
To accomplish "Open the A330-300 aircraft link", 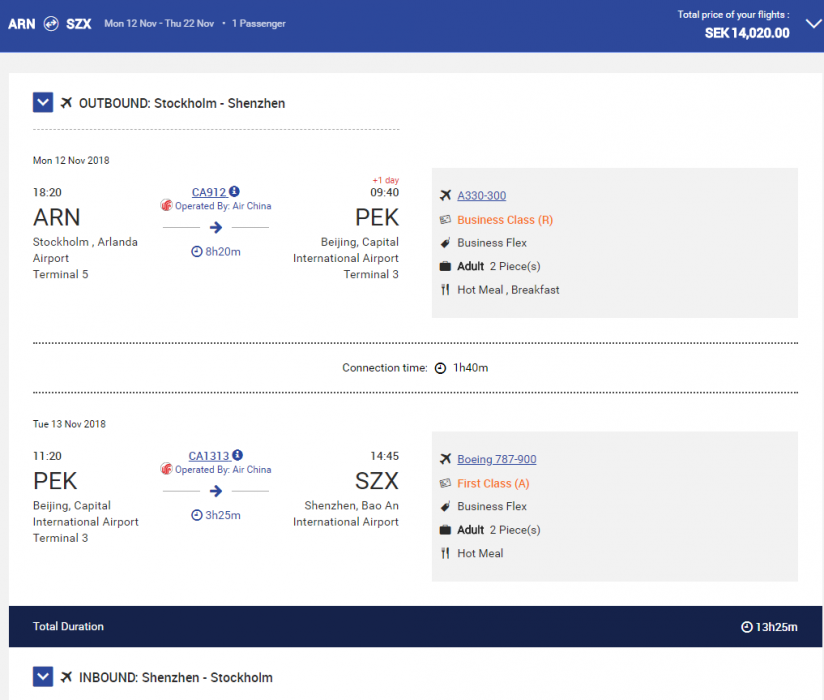I will (481, 196).
